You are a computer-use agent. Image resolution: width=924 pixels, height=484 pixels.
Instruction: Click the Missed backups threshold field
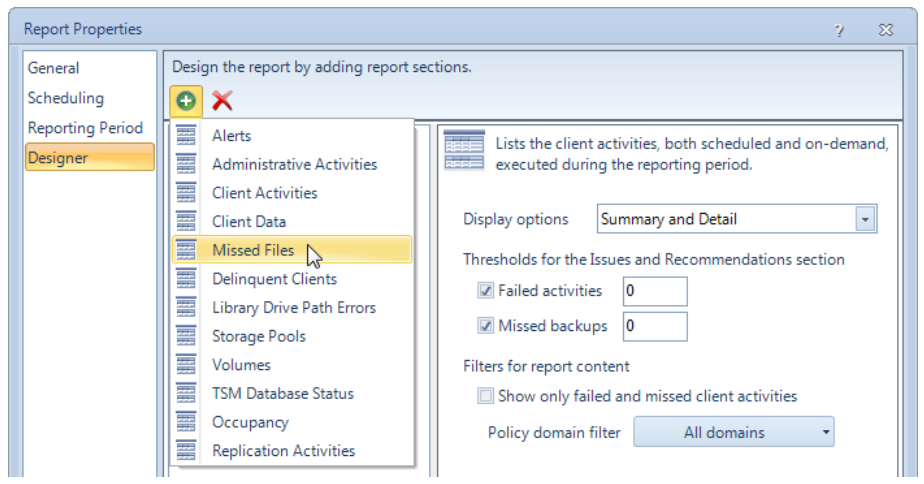655,326
